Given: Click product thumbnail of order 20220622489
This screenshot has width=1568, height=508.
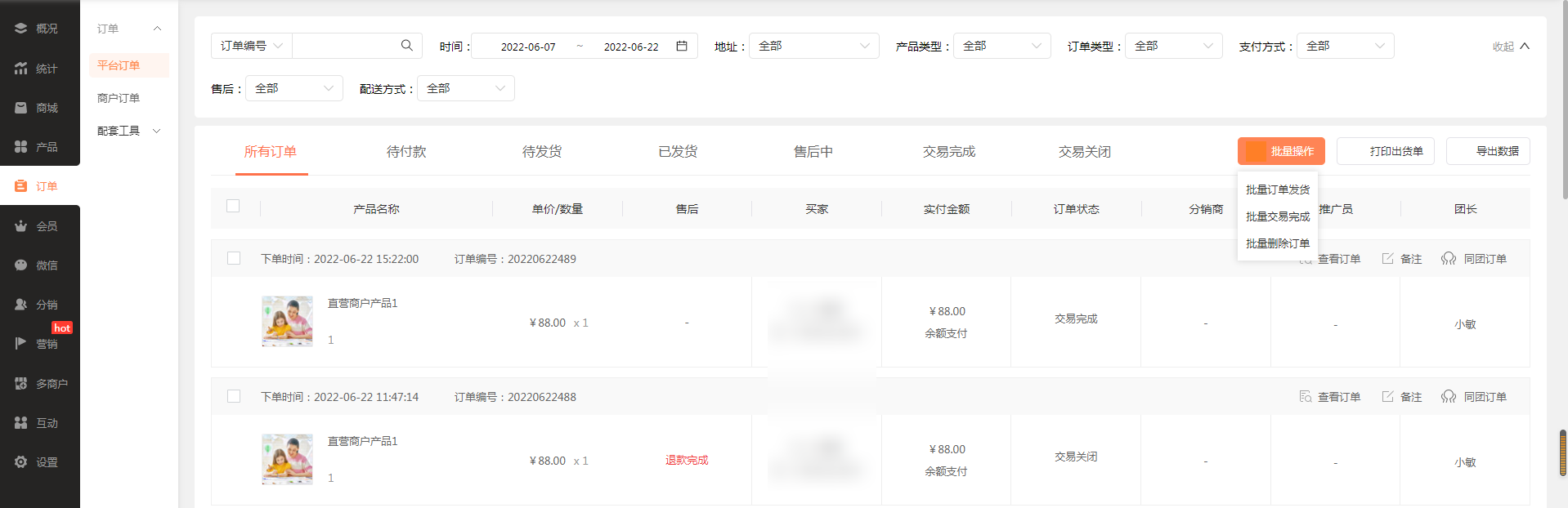Looking at the screenshot, I should [287, 321].
